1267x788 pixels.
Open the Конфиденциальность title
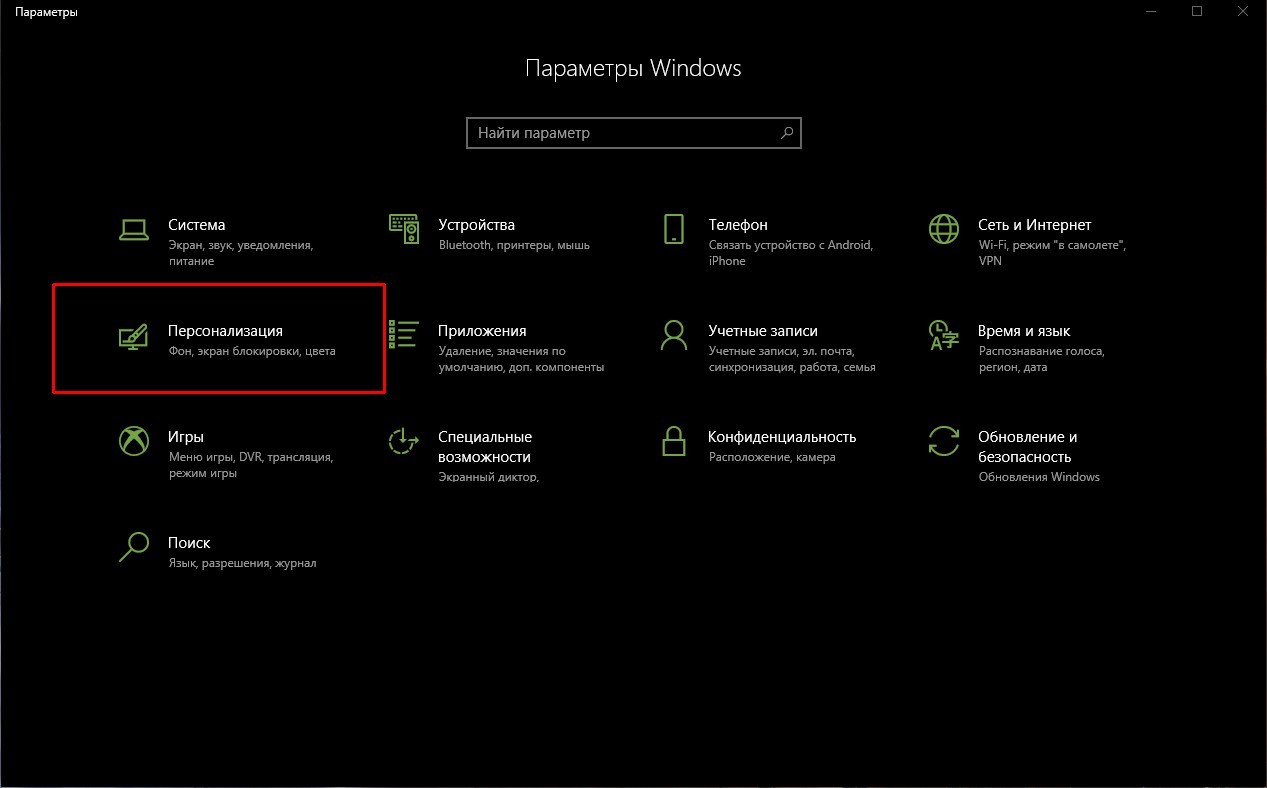pos(782,437)
